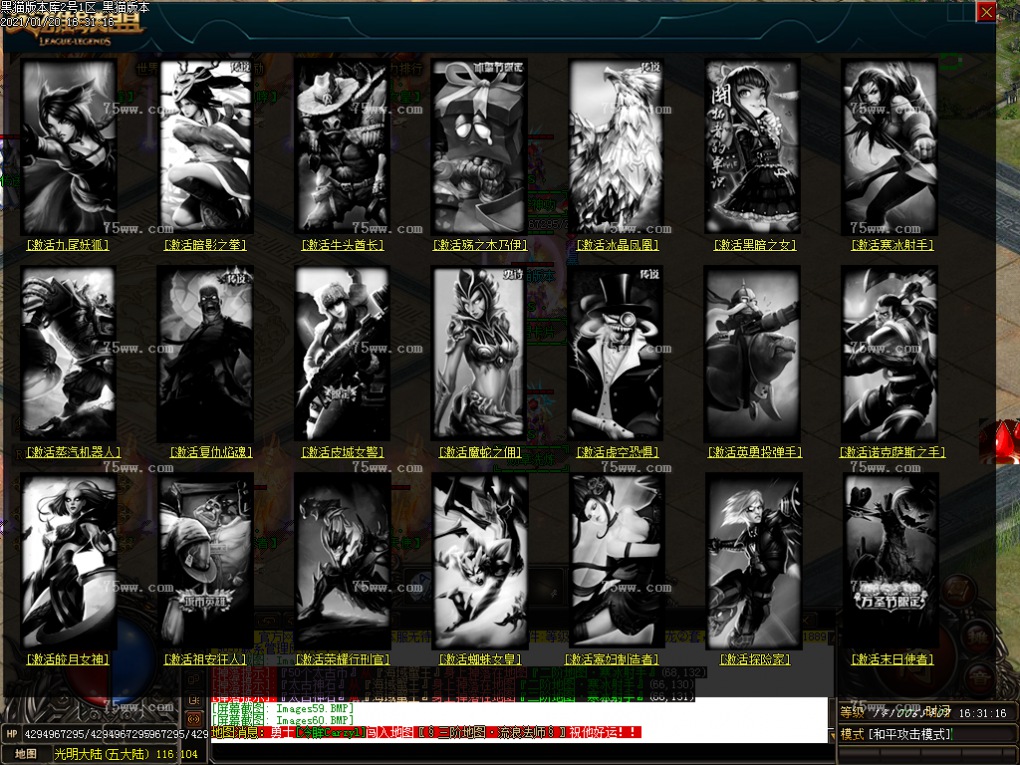Choose the 激活荣耀行刑官 link
Viewport: 1020px width, 765px height.
pos(342,659)
